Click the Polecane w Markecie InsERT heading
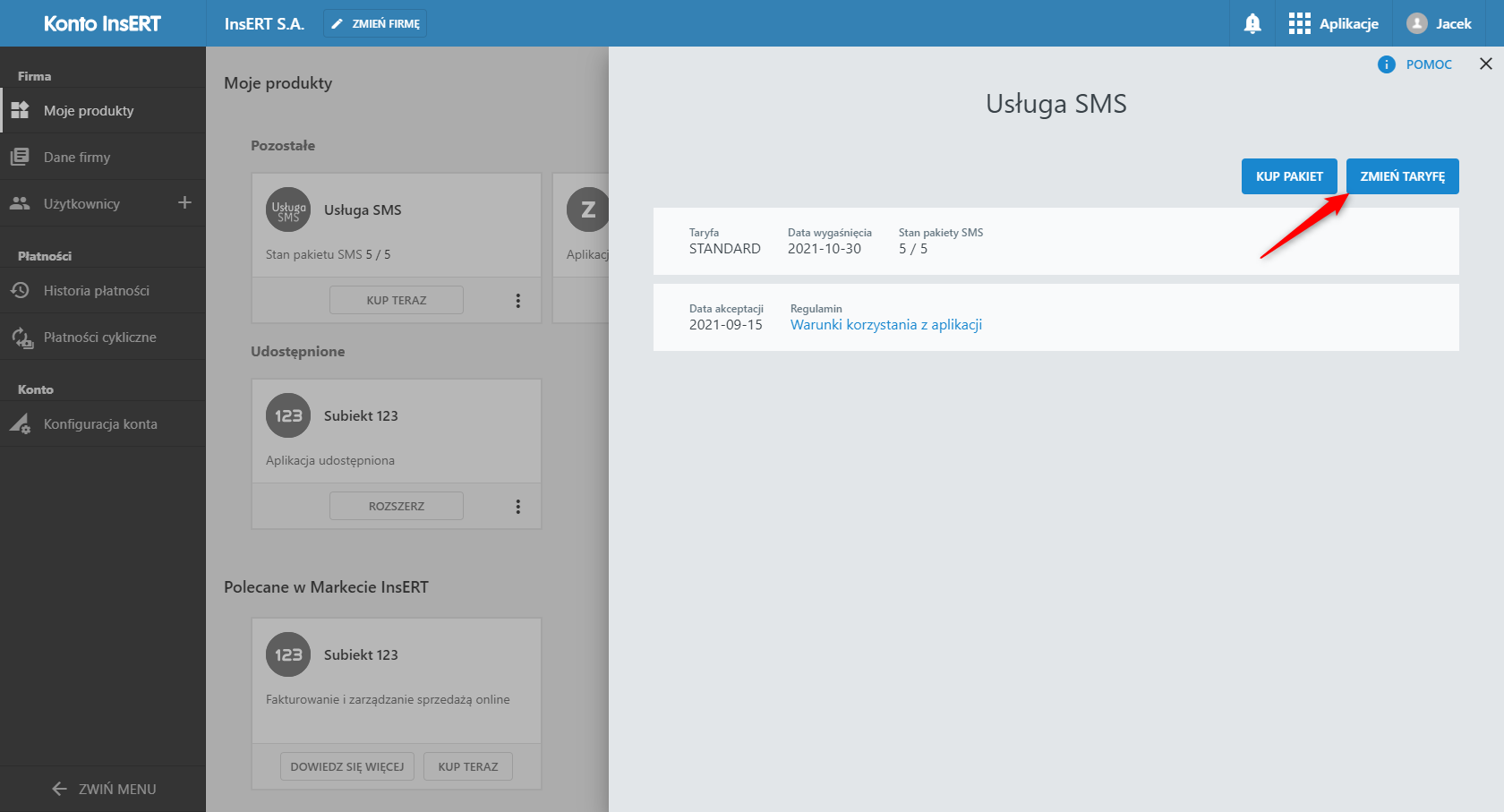 (x=326, y=587)
